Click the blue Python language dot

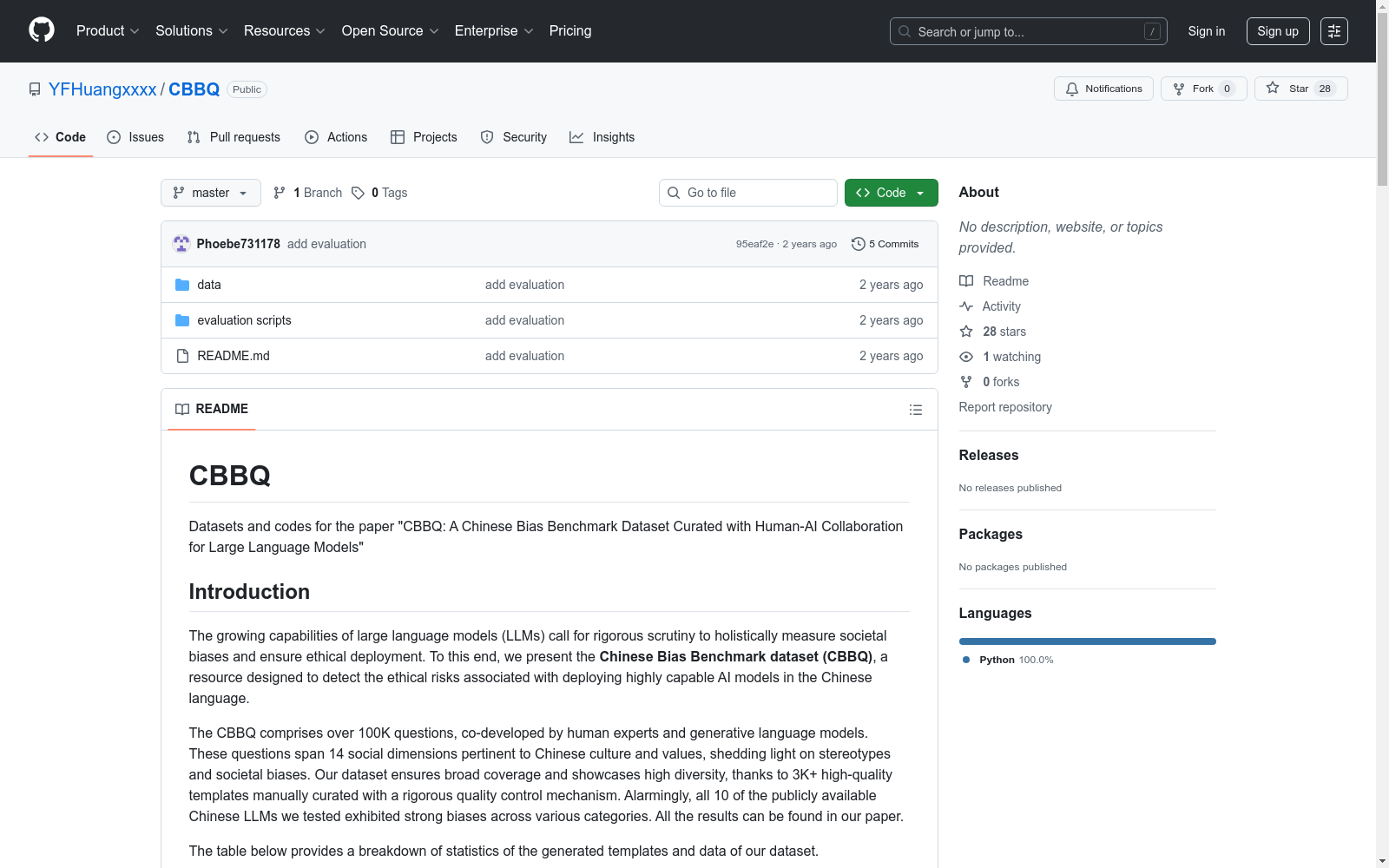coord(966,660)
